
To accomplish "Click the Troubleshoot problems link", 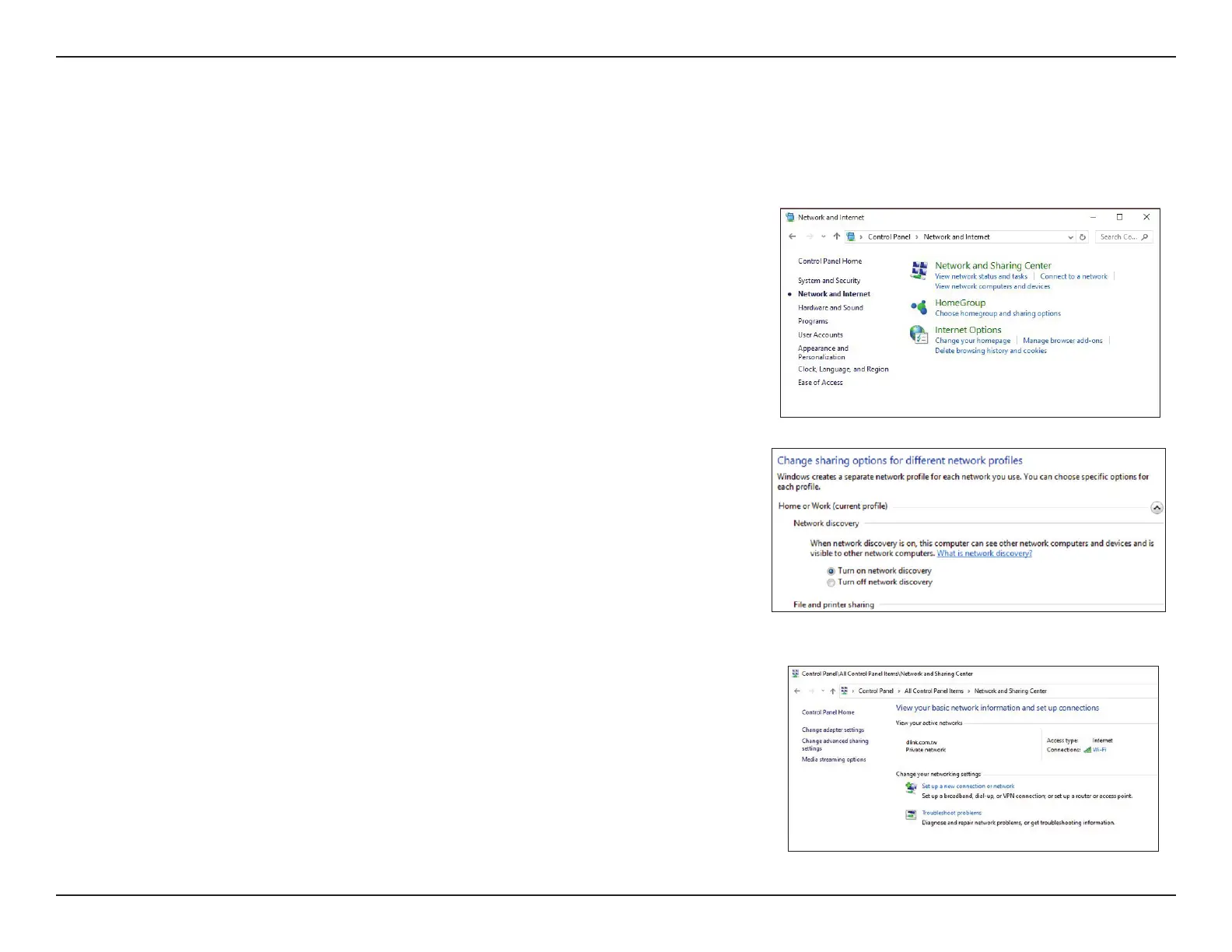I will (952, 814).
